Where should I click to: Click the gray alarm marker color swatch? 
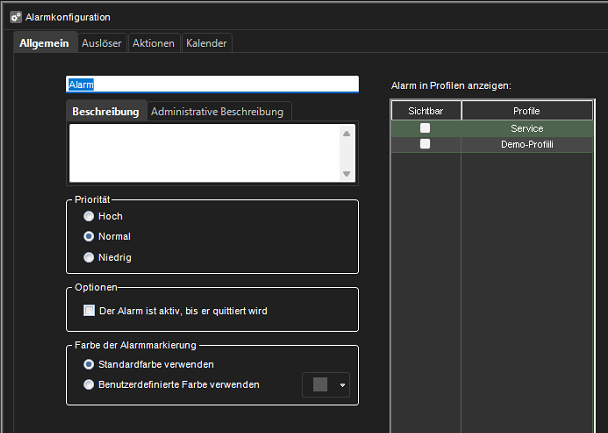[x=320, y=385]
